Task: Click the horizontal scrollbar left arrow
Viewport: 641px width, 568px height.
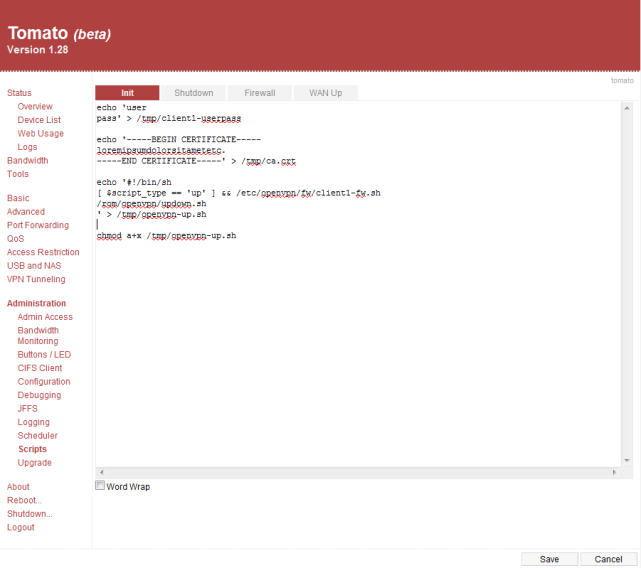Action: point(101,472)
